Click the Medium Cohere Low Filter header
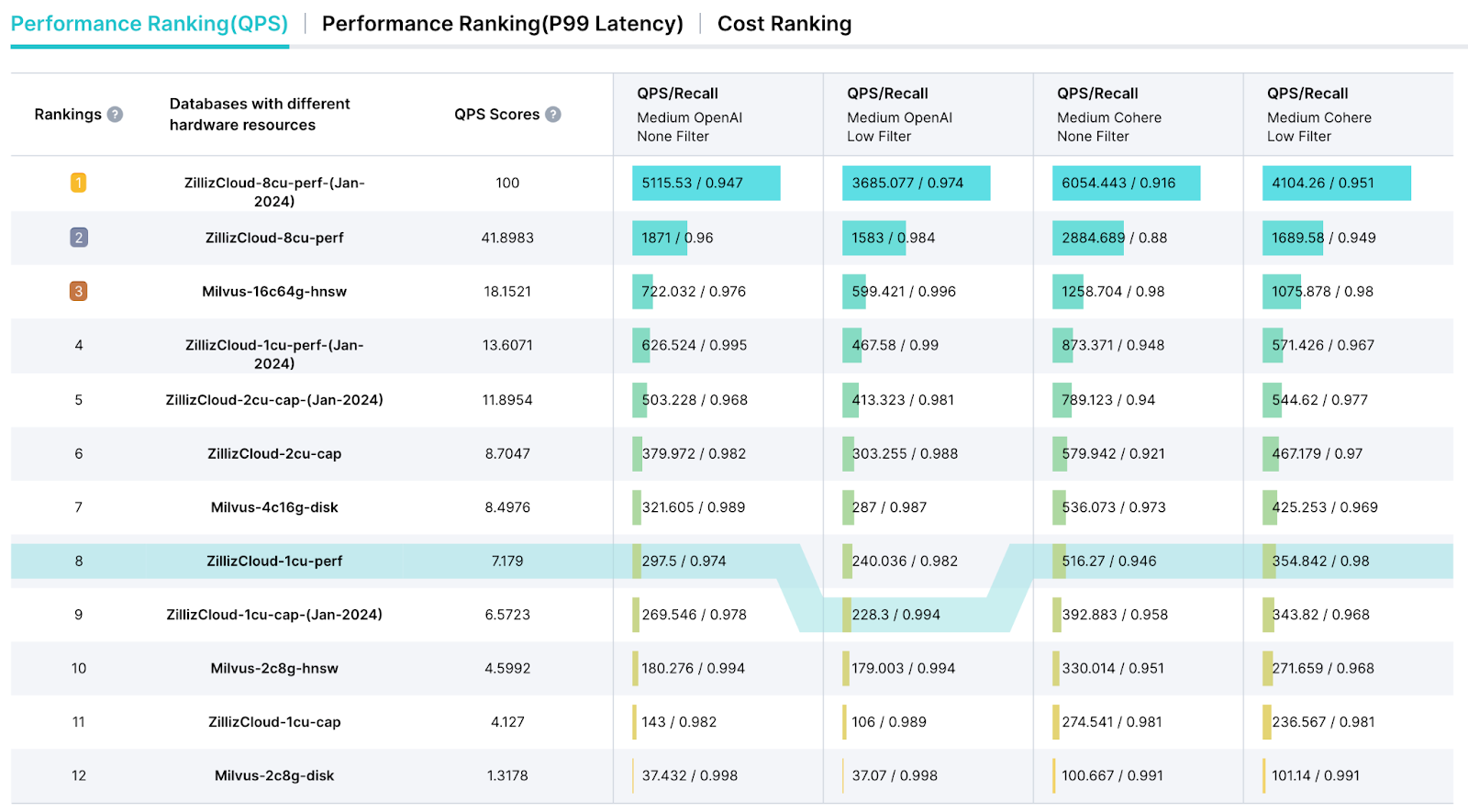 pos(1319,127)
